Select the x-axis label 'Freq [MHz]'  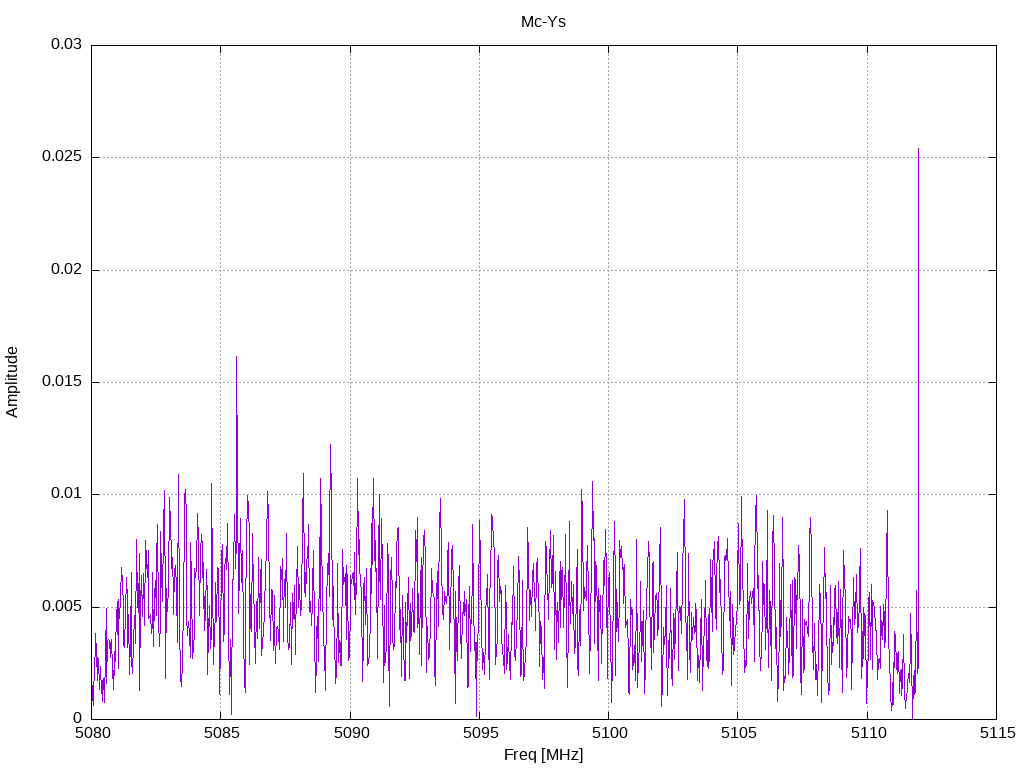click(543, 755)
